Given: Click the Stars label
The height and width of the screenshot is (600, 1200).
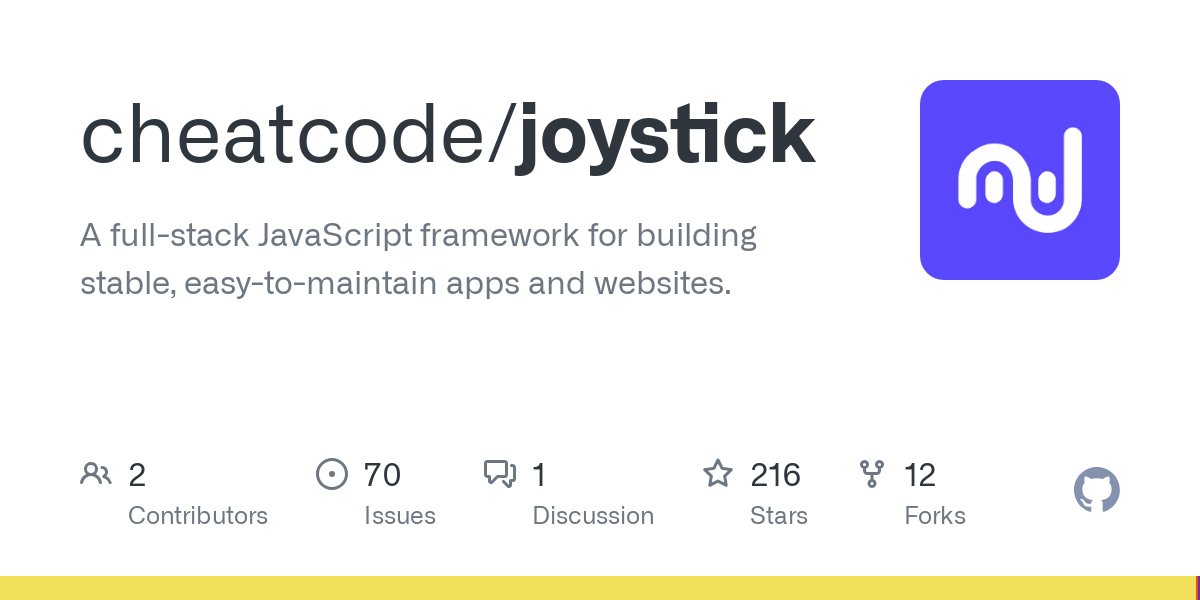Looking at the screenshot, I should point(779,516).
